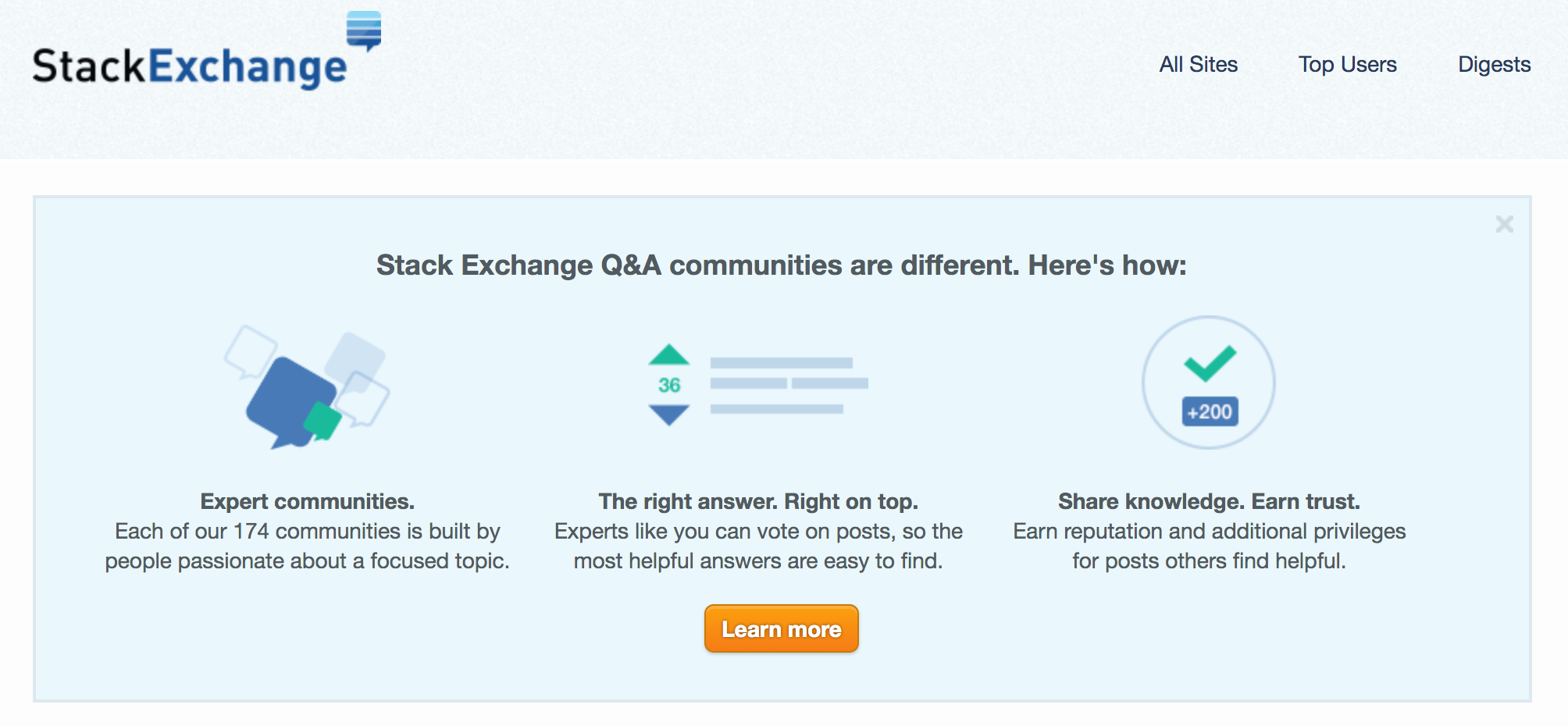Click the gray post lines illustration
The image size is (1568, 726).
pyautogui.click(x=789, y=385)
